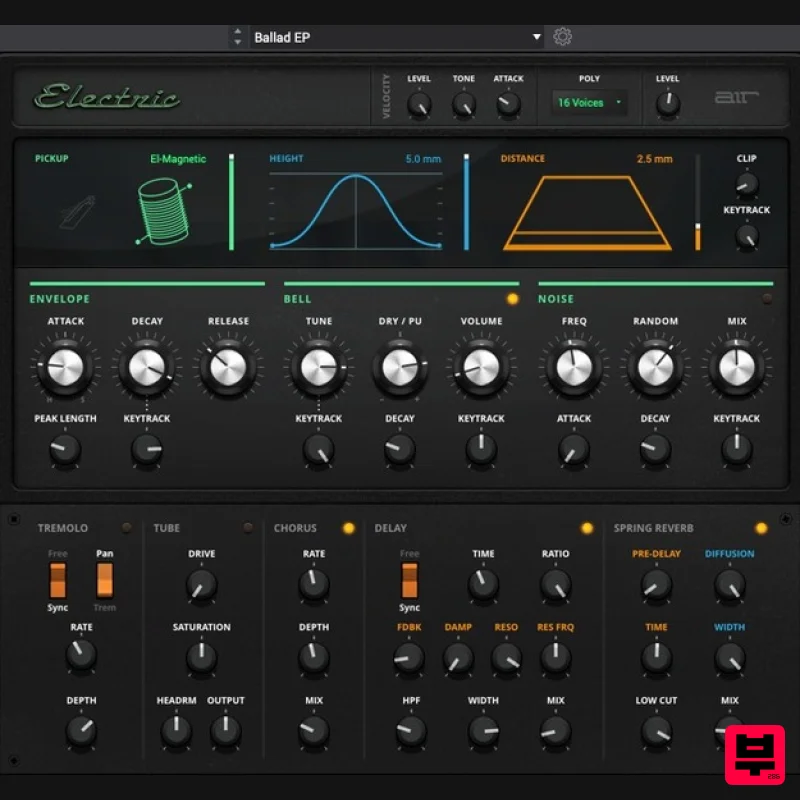Screen dimensions: 800x800
Task: Click the Delay Time knob
Action: 483,584
